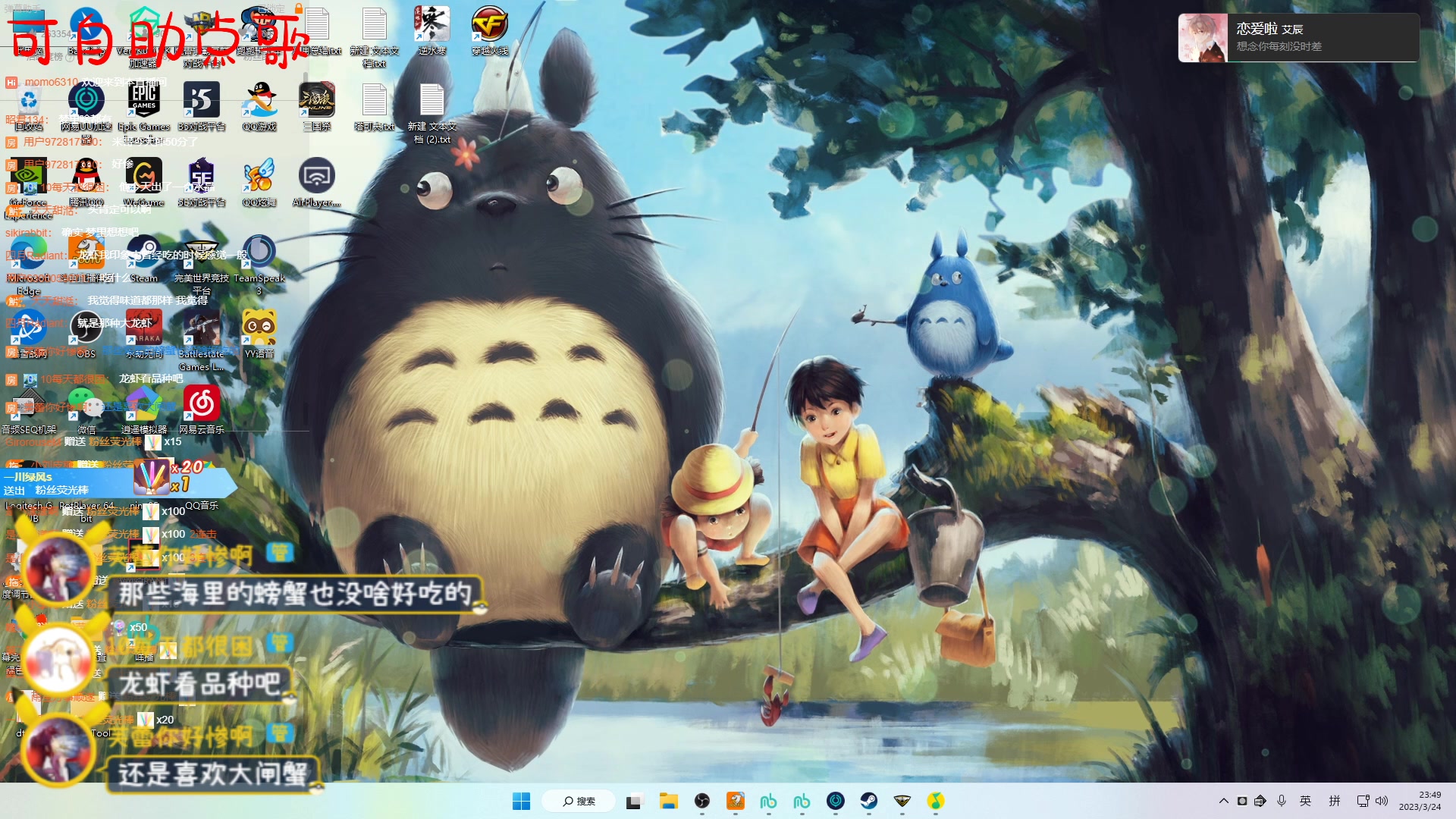Image resolution: width=1456 pixels, height=819 pixels.
Task: Select the 新建 文本文档.txt file
Action: (x=374, y=36)
